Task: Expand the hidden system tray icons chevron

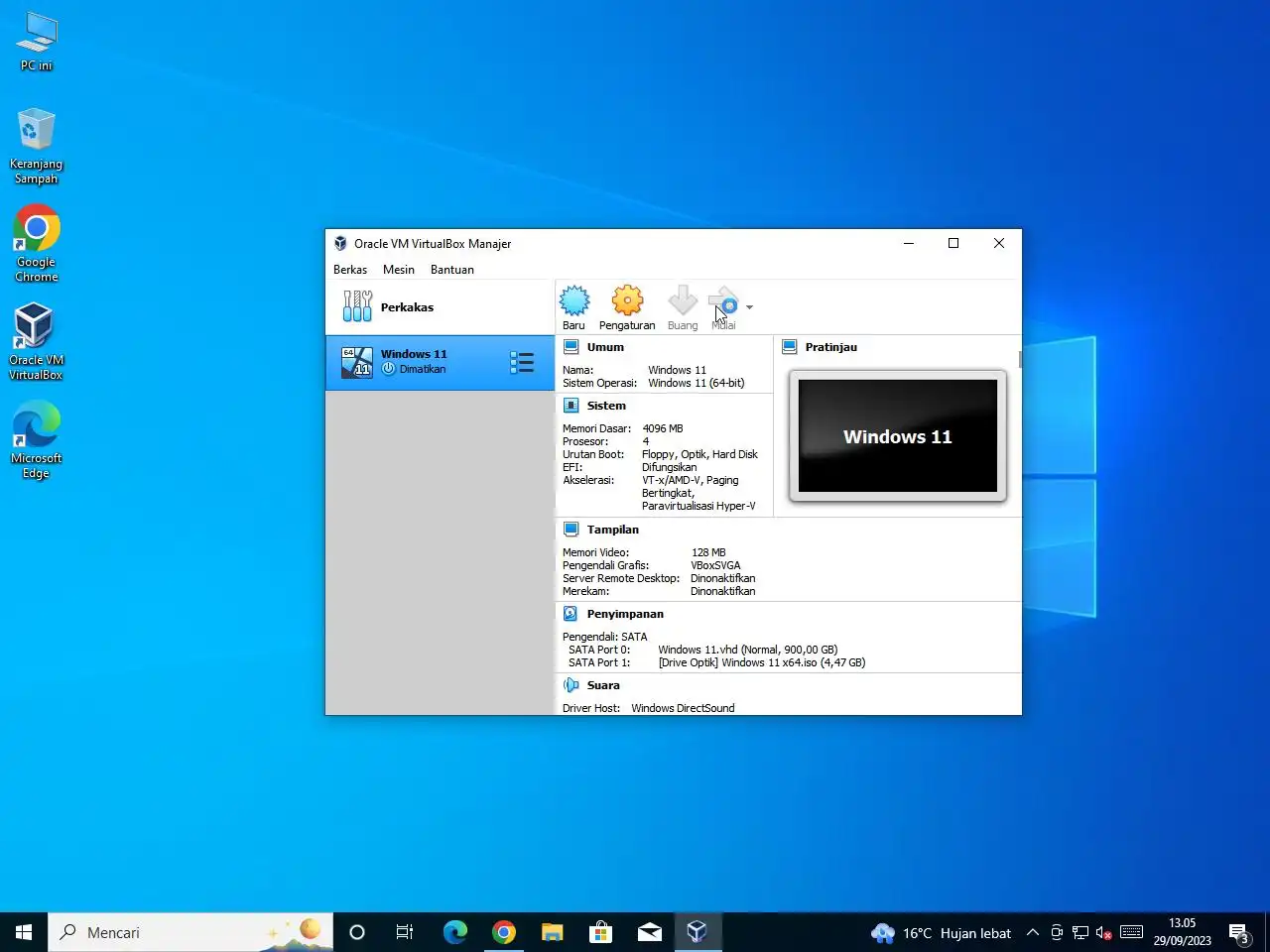Action: tap(1032, 932)
